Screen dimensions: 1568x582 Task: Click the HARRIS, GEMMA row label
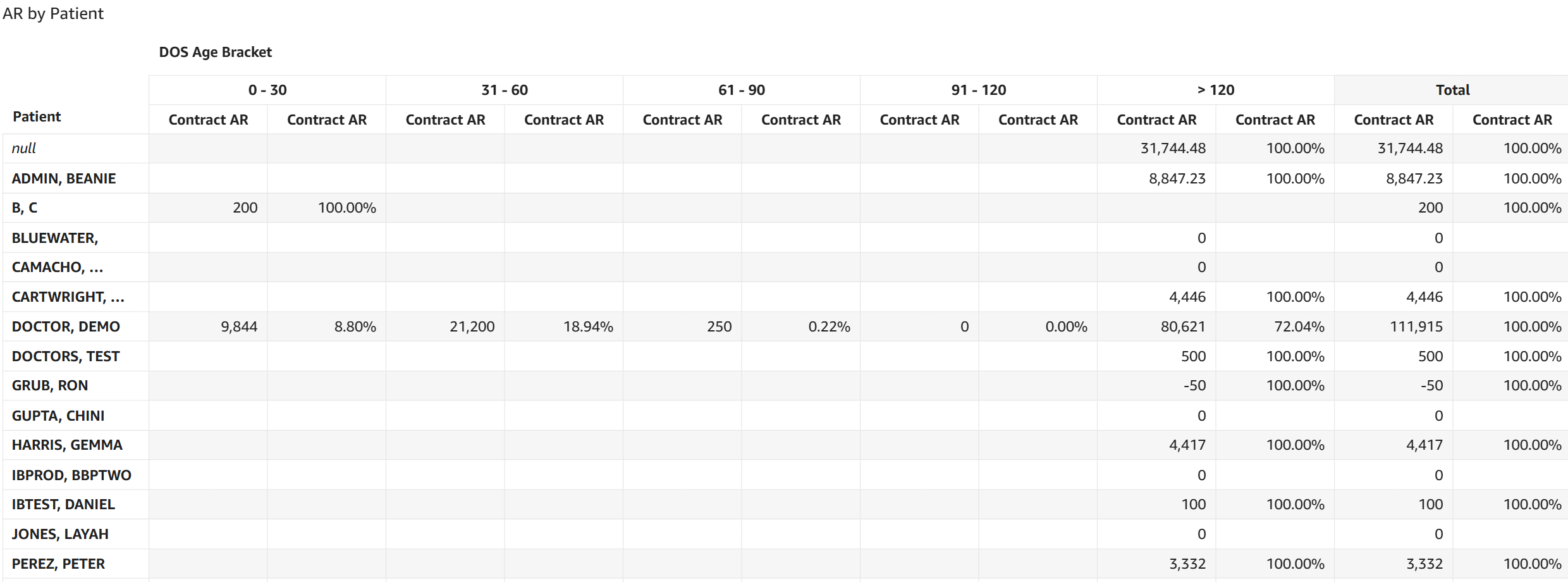click(67, 445)
